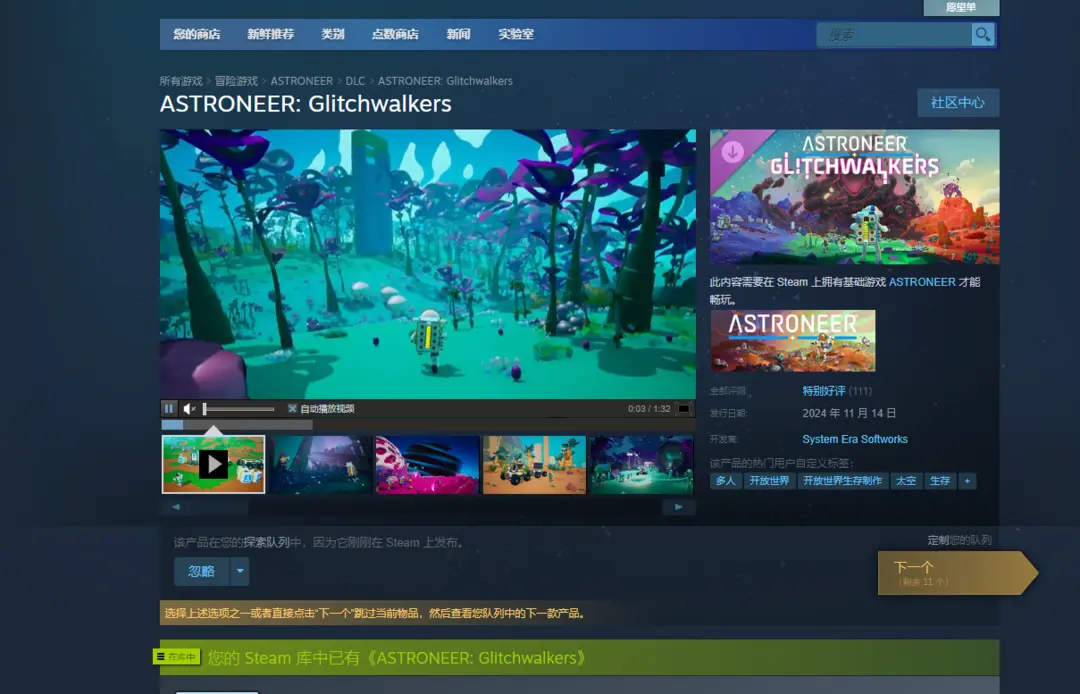
Task: Click the search input field
Action: [x=894, y=34]
